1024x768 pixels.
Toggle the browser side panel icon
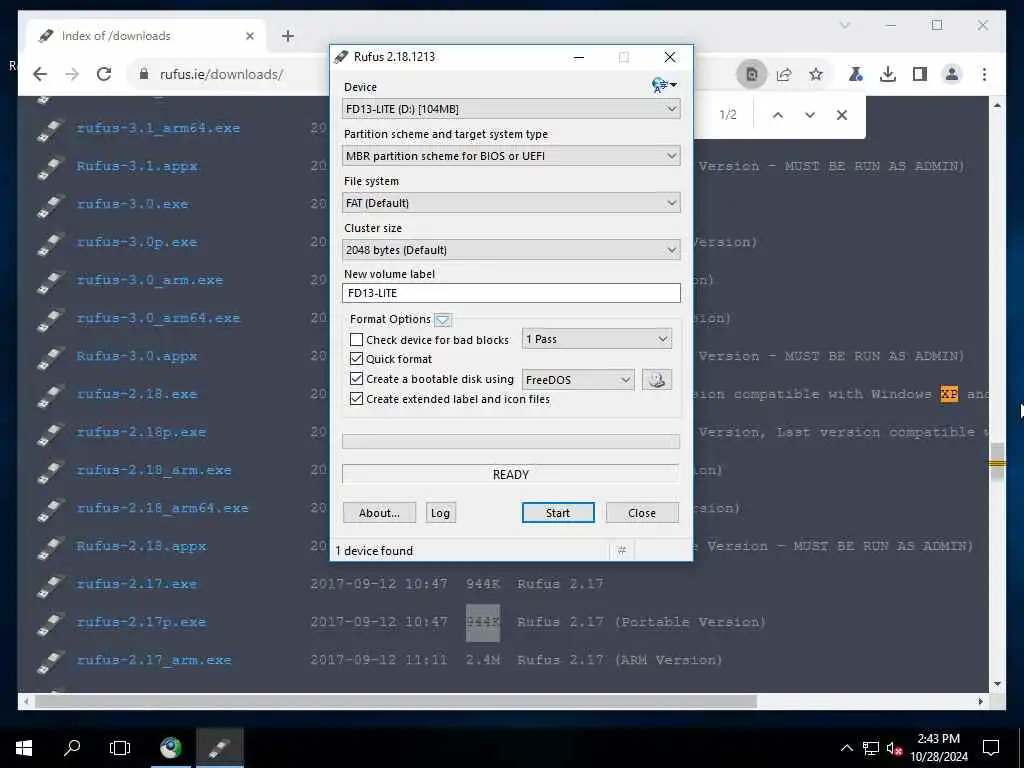[920, 74]
